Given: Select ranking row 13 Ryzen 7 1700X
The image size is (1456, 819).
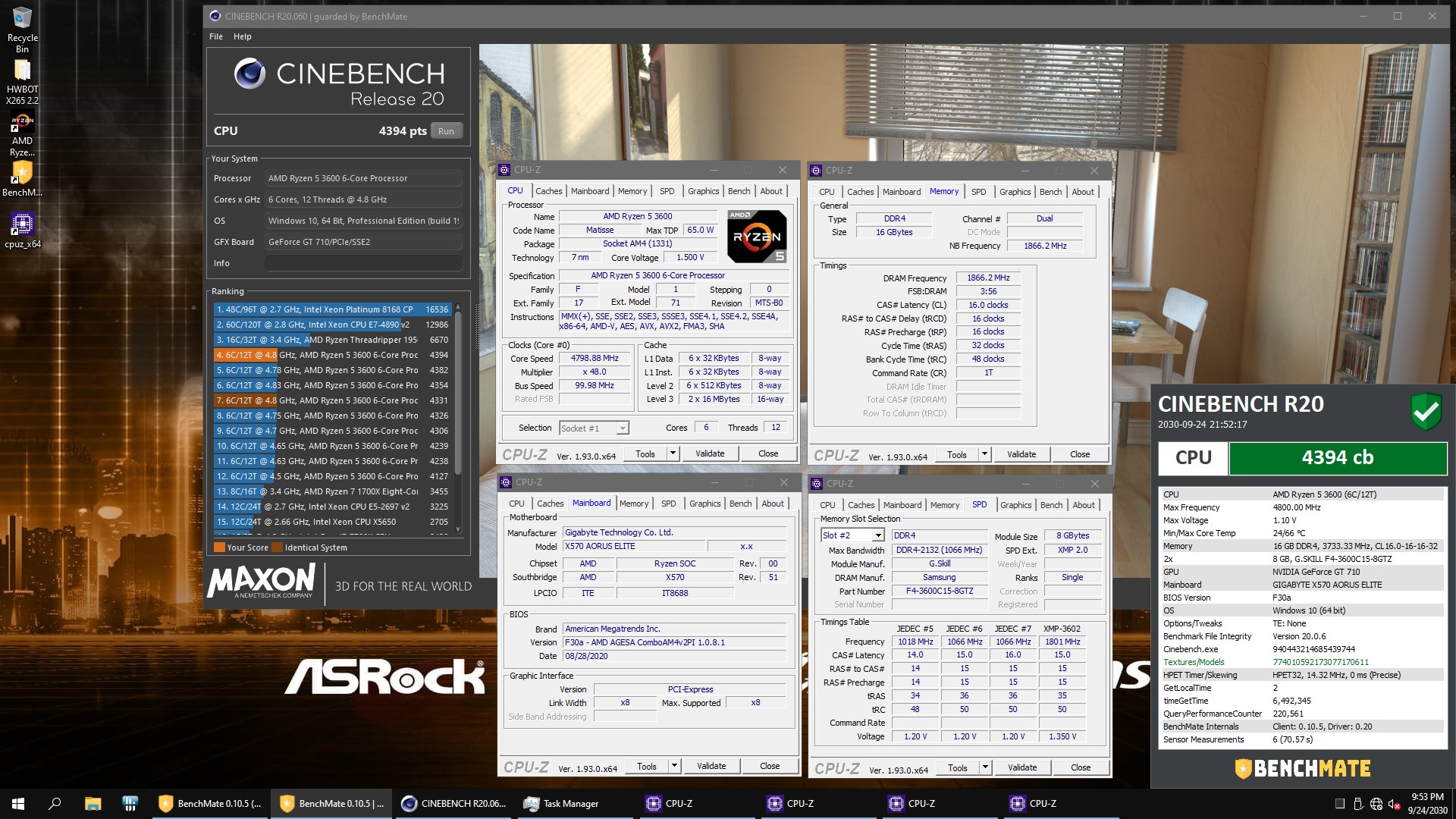Looking at the screenshot, I should pyautogui.click(x=332, y=491).
